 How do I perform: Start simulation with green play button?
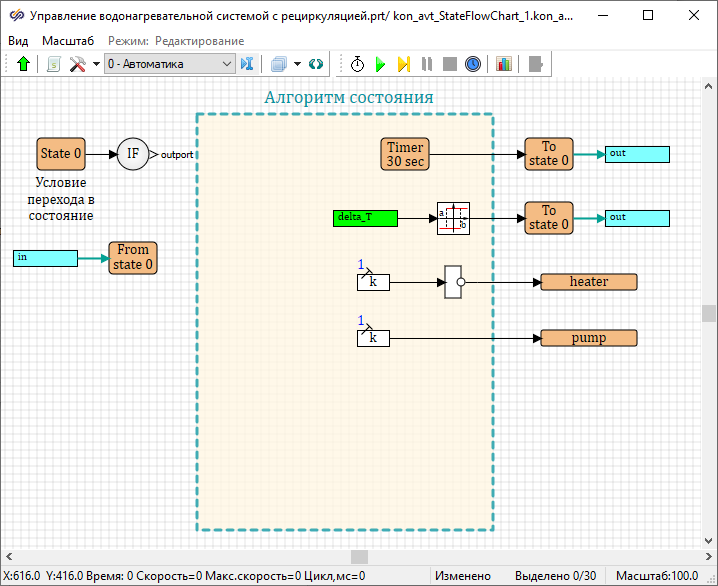click(380, 64)
